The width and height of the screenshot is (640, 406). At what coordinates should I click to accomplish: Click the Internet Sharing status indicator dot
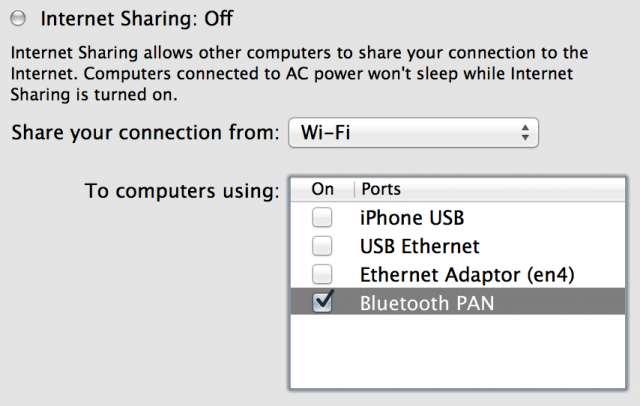(17, 19)
